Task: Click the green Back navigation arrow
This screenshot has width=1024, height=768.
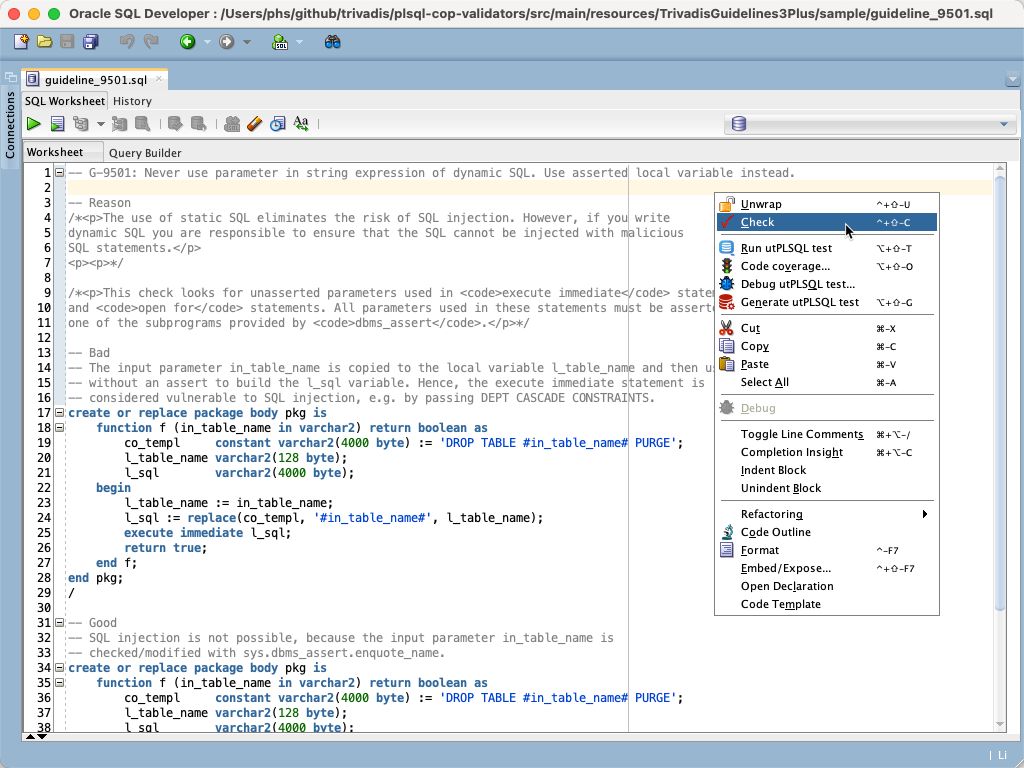Action: pos(187,42)
